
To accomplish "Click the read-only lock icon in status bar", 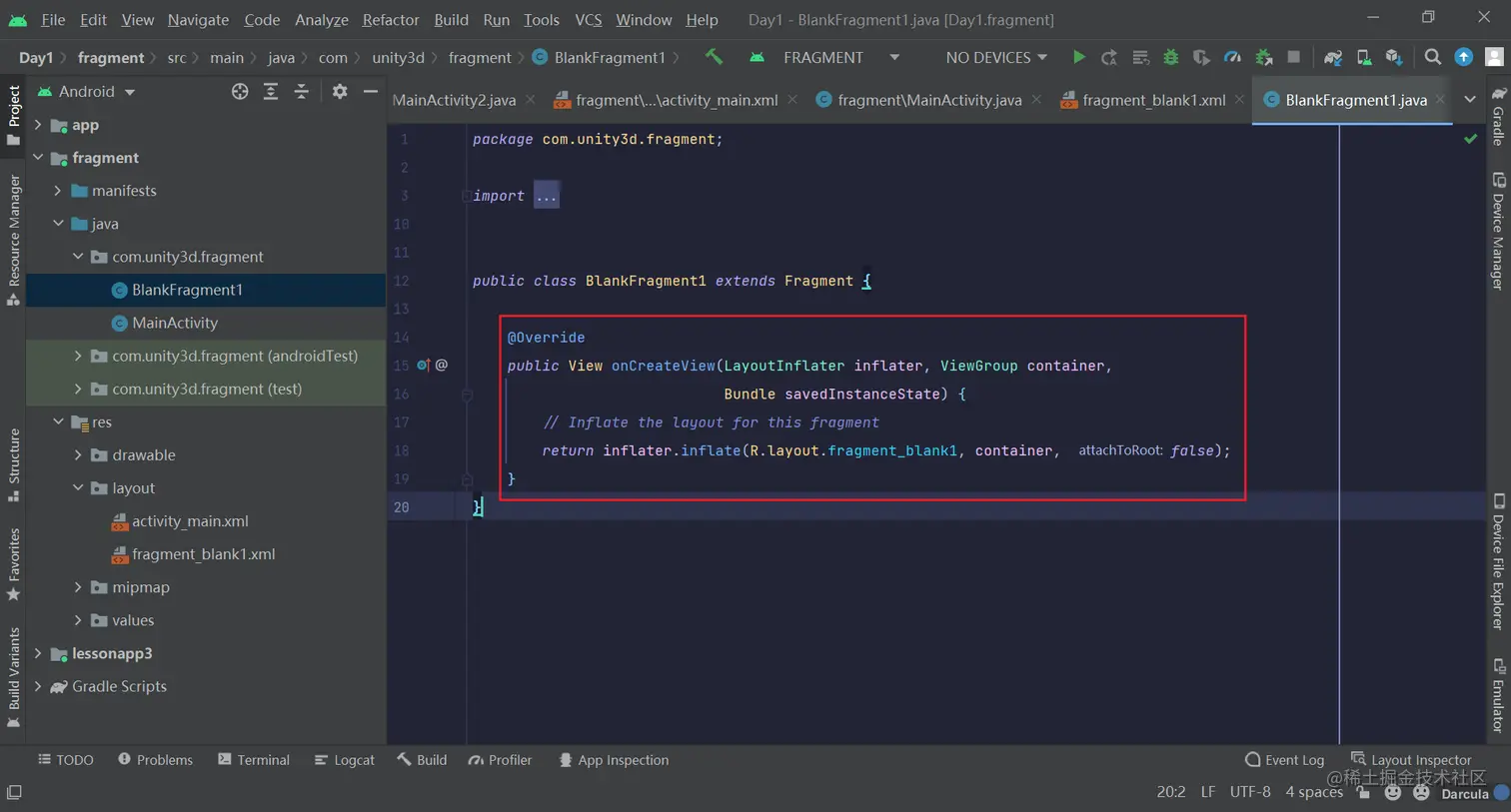I will 1363,792.
